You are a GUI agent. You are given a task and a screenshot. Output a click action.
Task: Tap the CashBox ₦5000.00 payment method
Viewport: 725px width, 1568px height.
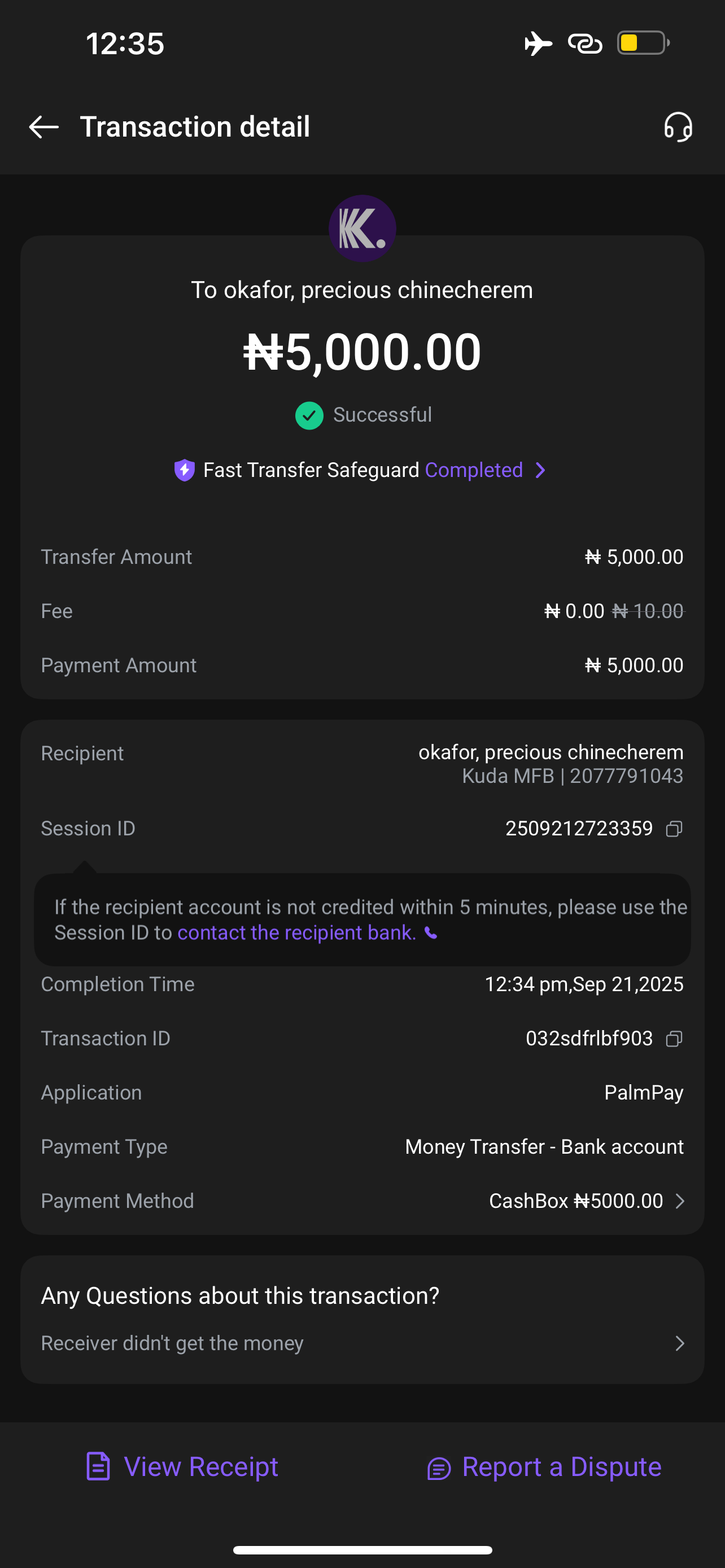tap(575, 1201)
